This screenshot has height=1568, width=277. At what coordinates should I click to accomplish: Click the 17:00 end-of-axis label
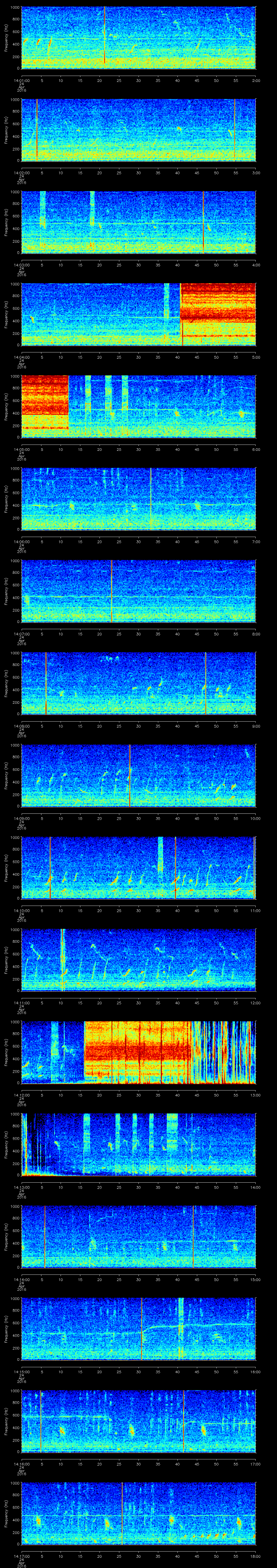255,1463
